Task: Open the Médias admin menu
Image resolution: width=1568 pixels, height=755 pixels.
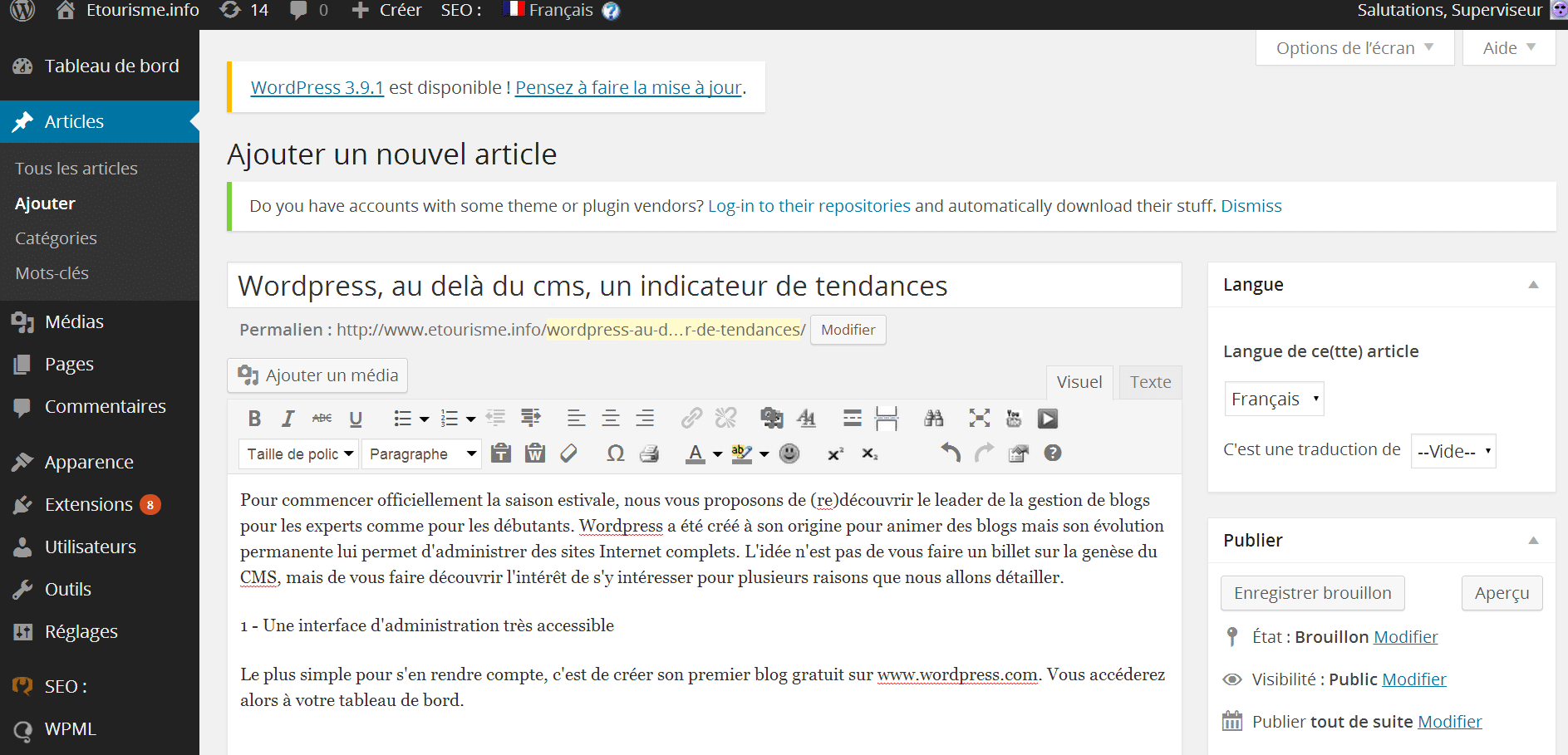Action: click(74, 321)
